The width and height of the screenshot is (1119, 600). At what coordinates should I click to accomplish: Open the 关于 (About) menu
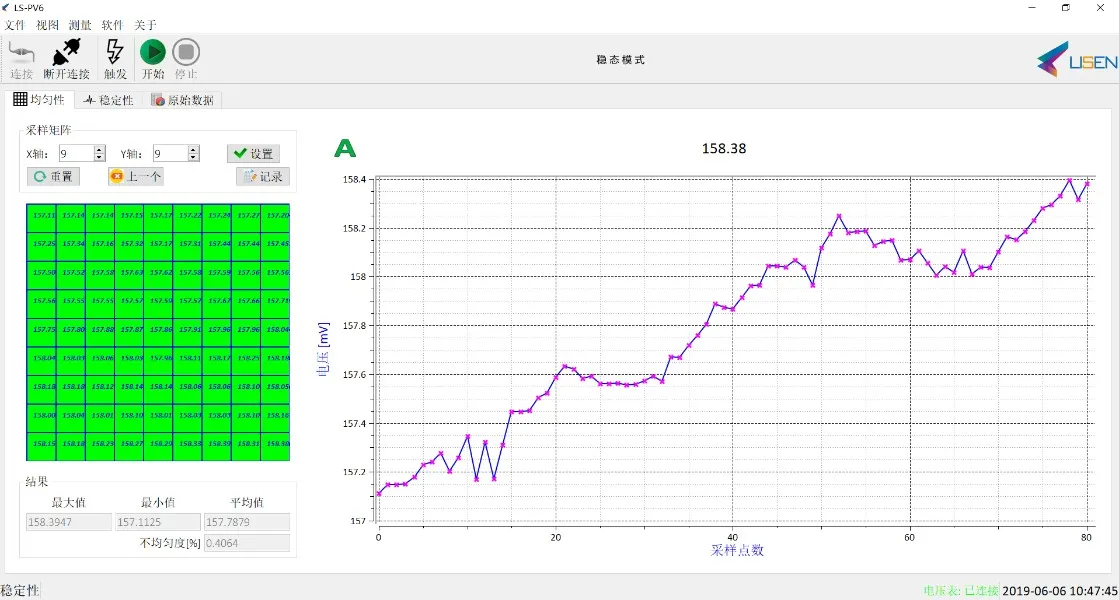pyautogui.click(x=145, y=25)
